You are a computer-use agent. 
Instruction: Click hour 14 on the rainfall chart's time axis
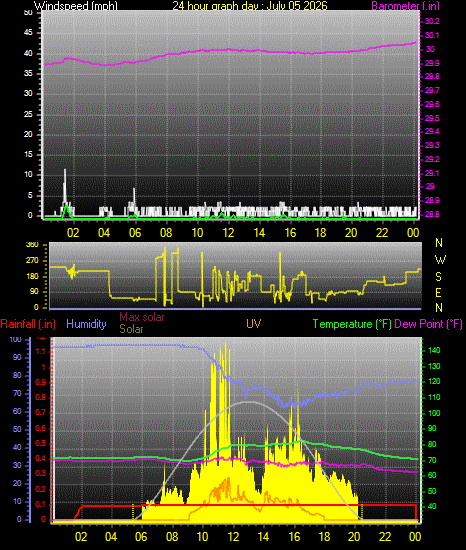[x=263, y=537]
